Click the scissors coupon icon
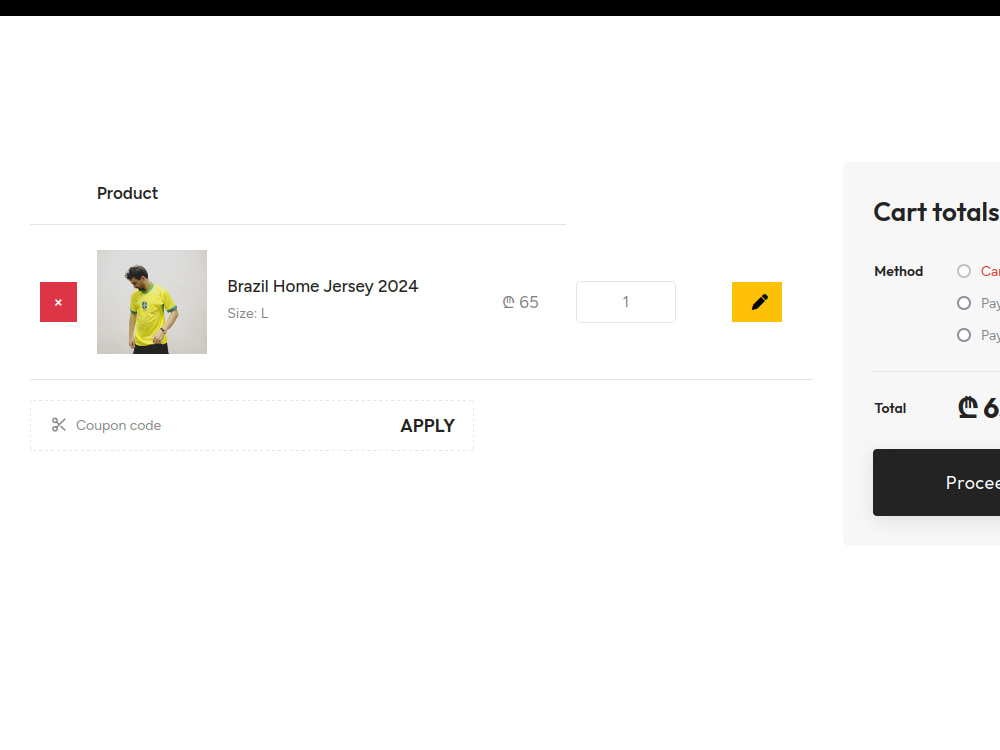1000x750 pixels. 59,425
